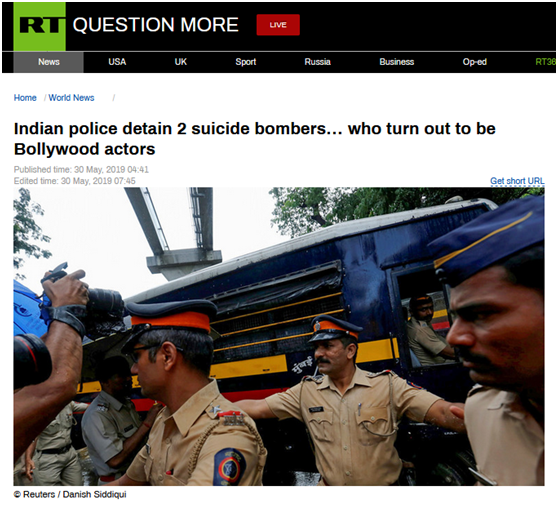Navigate to the Russia section
This screenshot has width=558, height=506.
pos(317,62)
